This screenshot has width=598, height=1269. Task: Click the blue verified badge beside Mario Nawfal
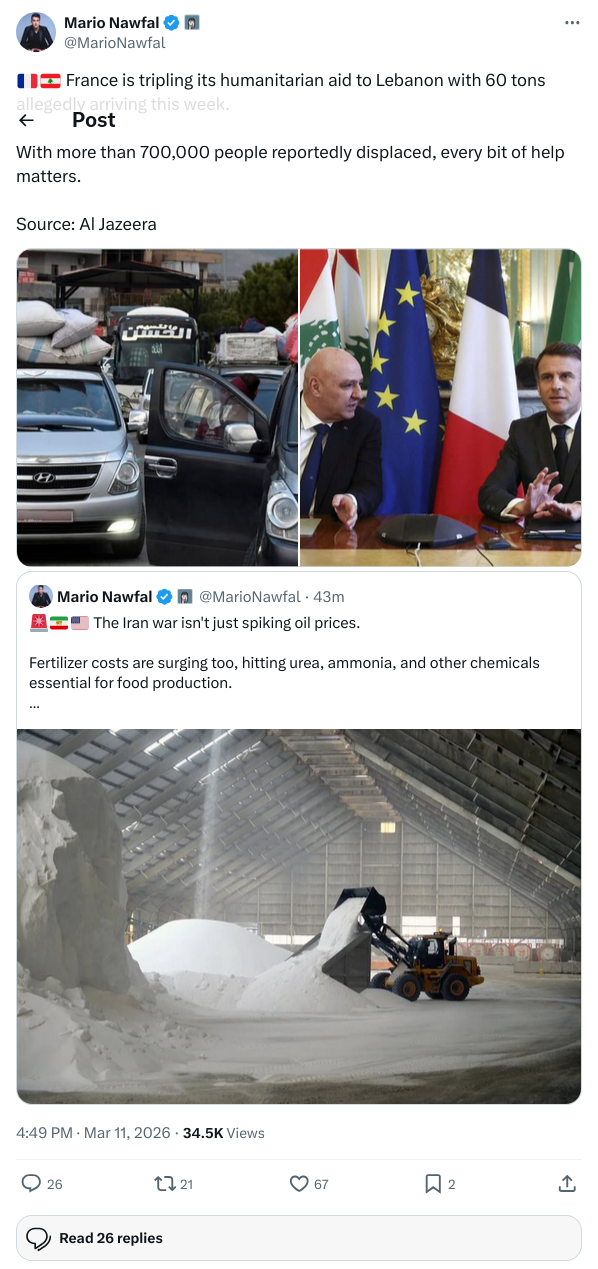(172, 22)
